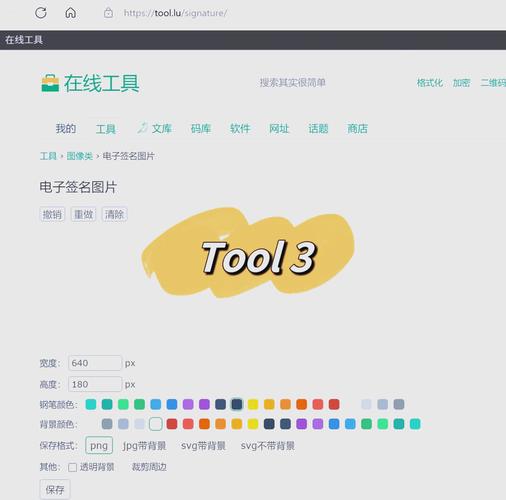Enable the 透明背景 checkbox
Image resolution: width=506 pixels, height=500 pixels.
click(72, 467)
